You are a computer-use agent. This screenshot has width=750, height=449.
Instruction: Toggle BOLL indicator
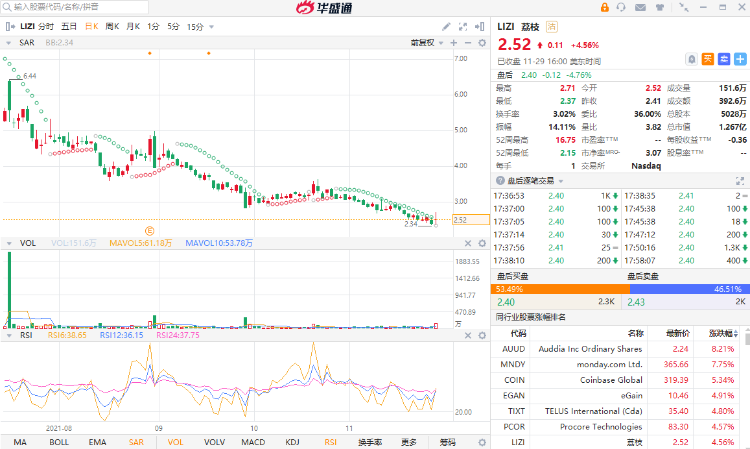point(59,442)
